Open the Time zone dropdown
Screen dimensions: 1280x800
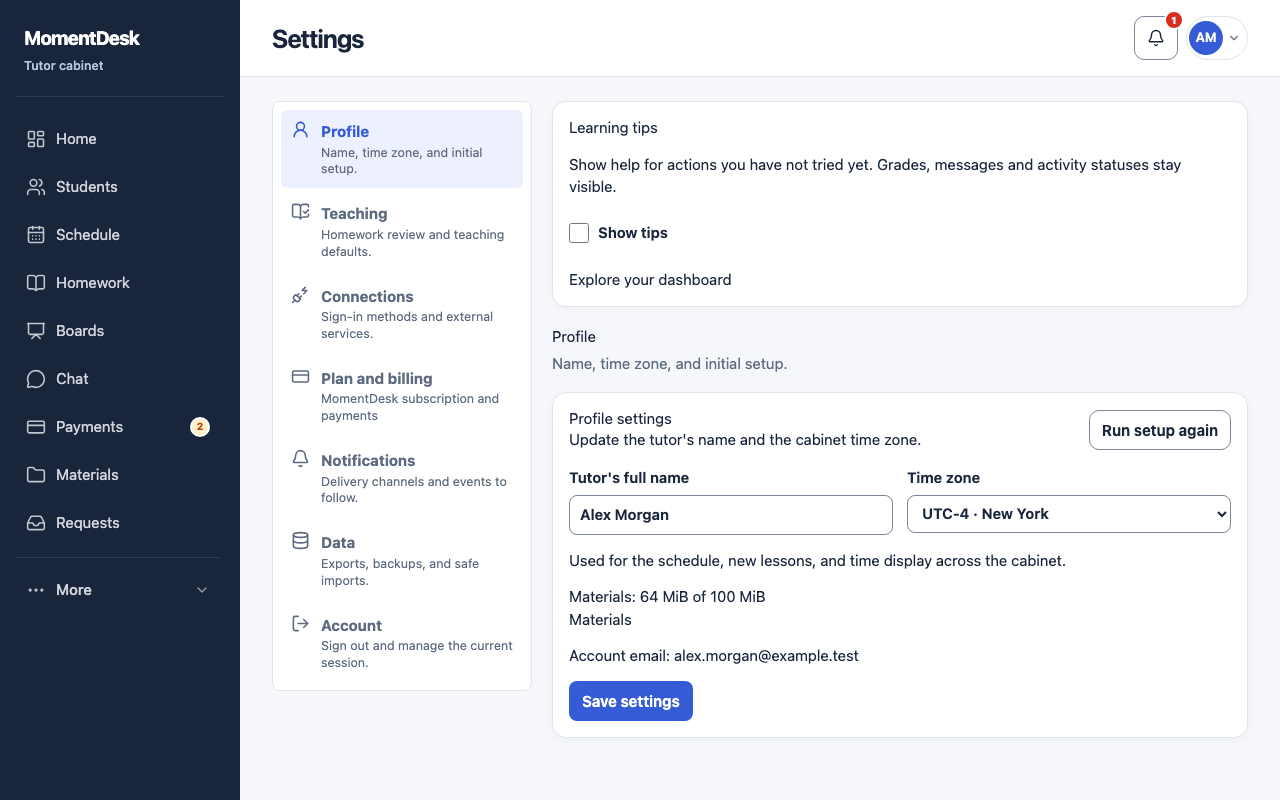[1069, 514]
